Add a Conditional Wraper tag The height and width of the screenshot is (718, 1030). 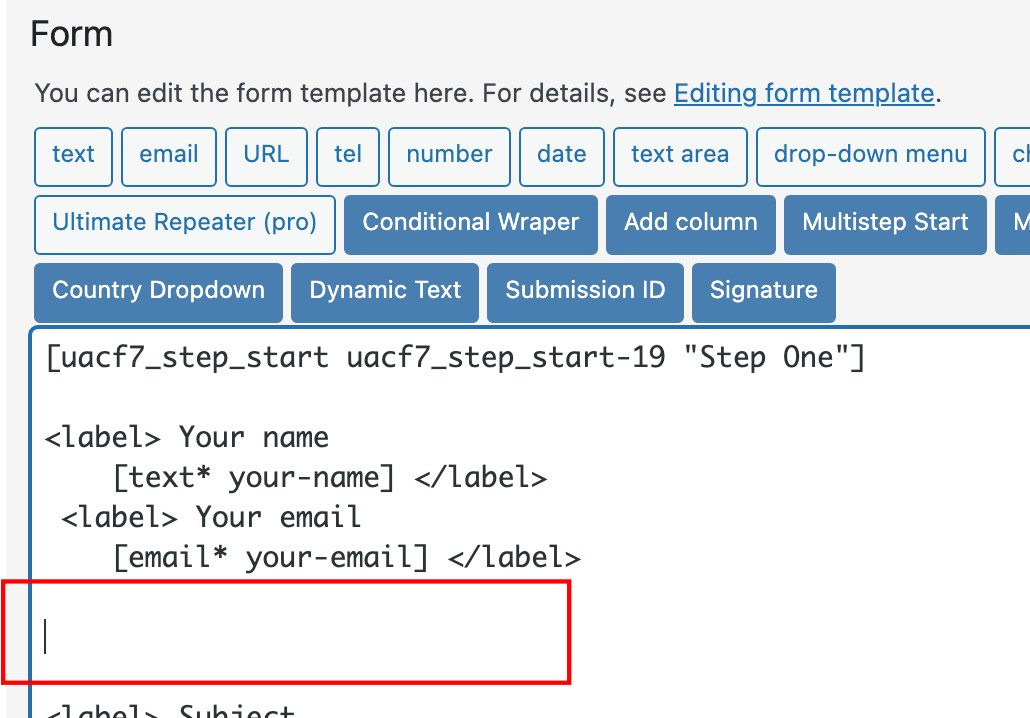(x=471, y=225)
